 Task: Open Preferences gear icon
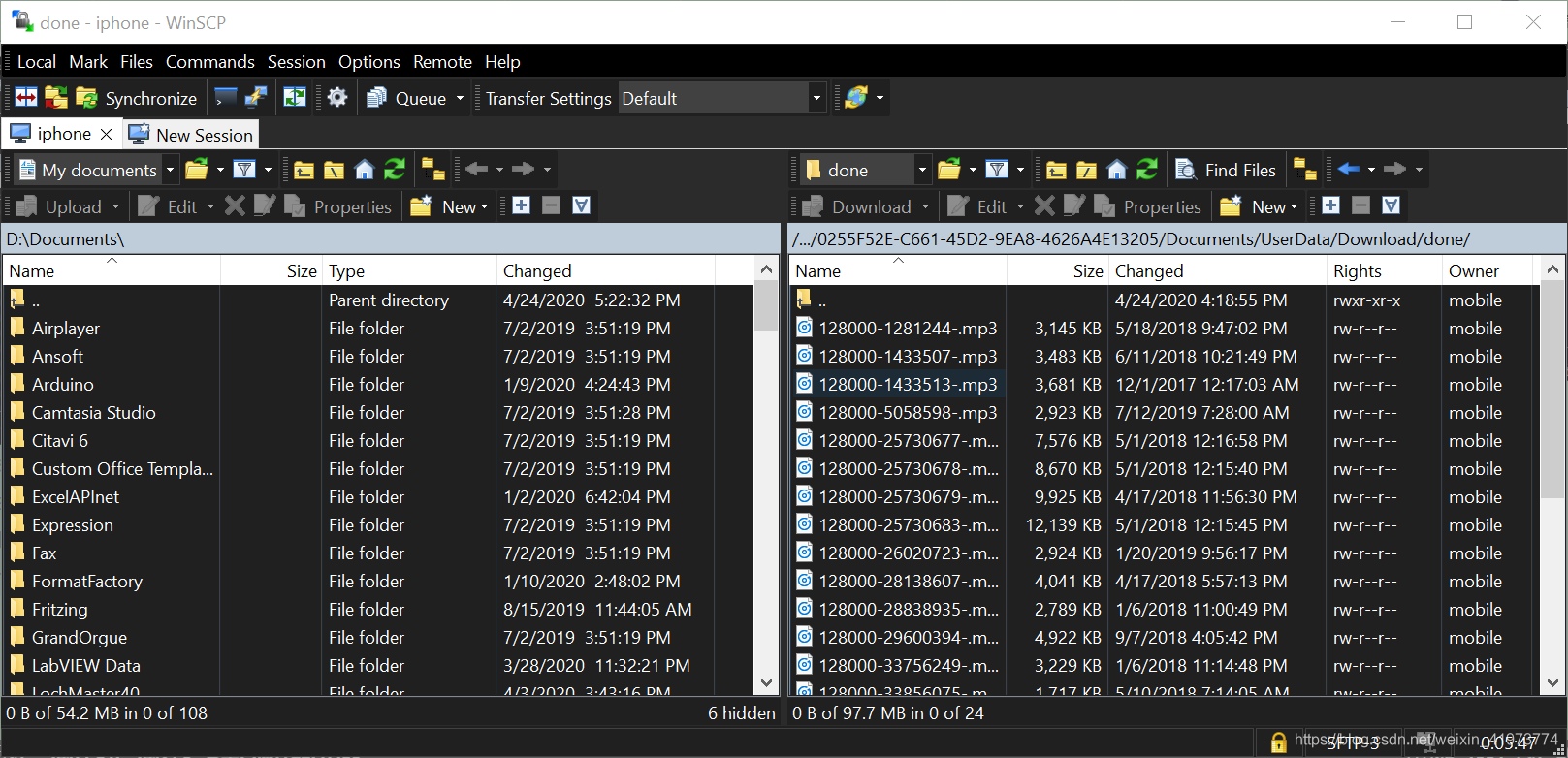tap(337, 98)
